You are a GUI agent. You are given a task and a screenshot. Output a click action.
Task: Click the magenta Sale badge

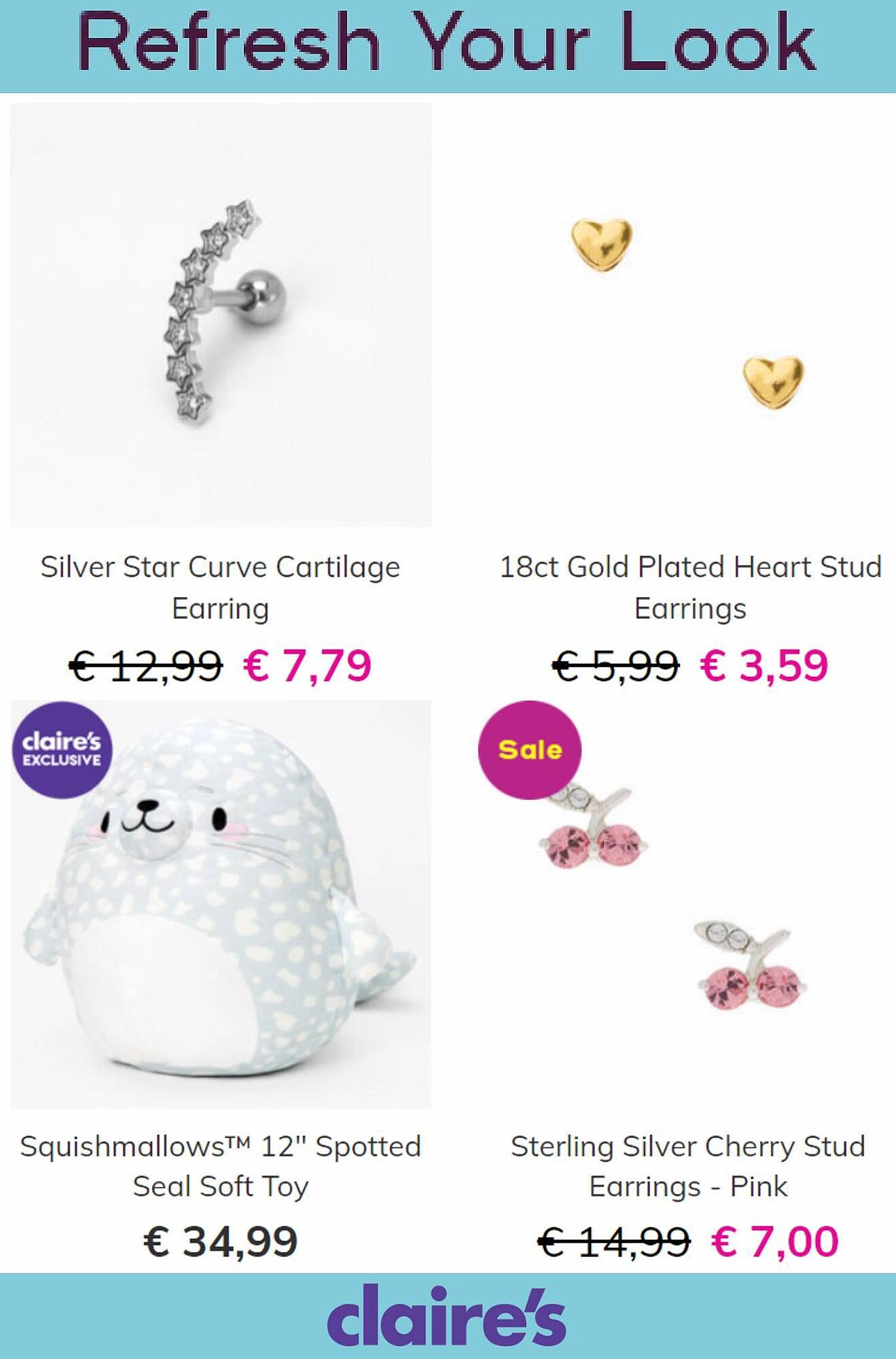pyautogui.click(x=530, y=749)
